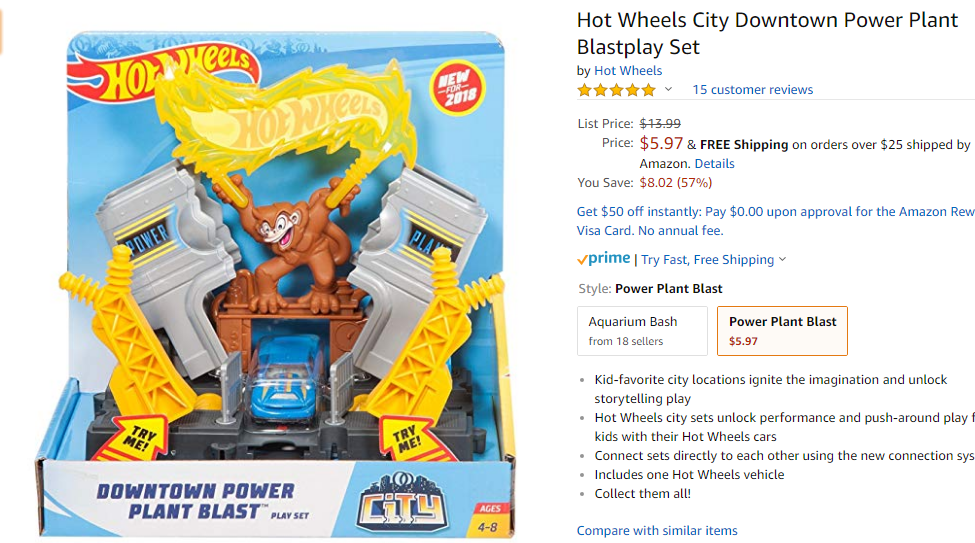Click the New for 2018 badge
The height and width of the screenshot is (543, 975).
tap(458, 88)
